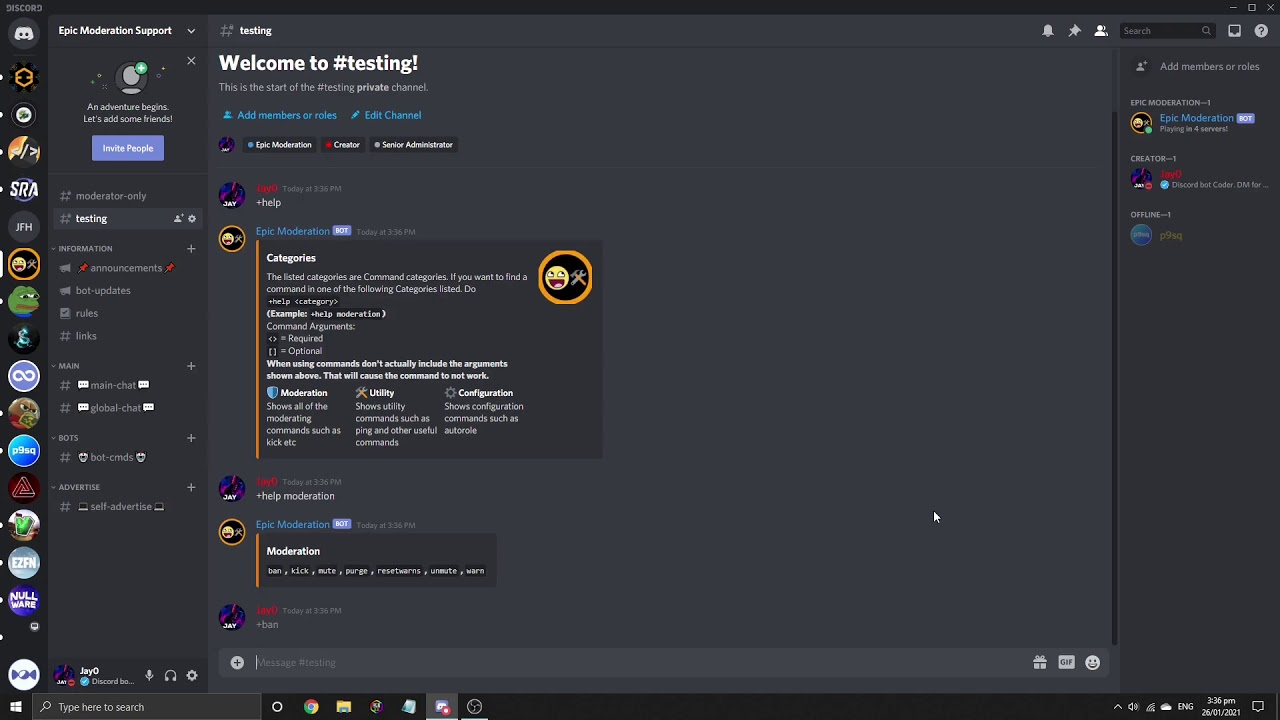Show hidden Windows tray icons
Viewport: 1280px width, 720px height.
pos(1117,707)
